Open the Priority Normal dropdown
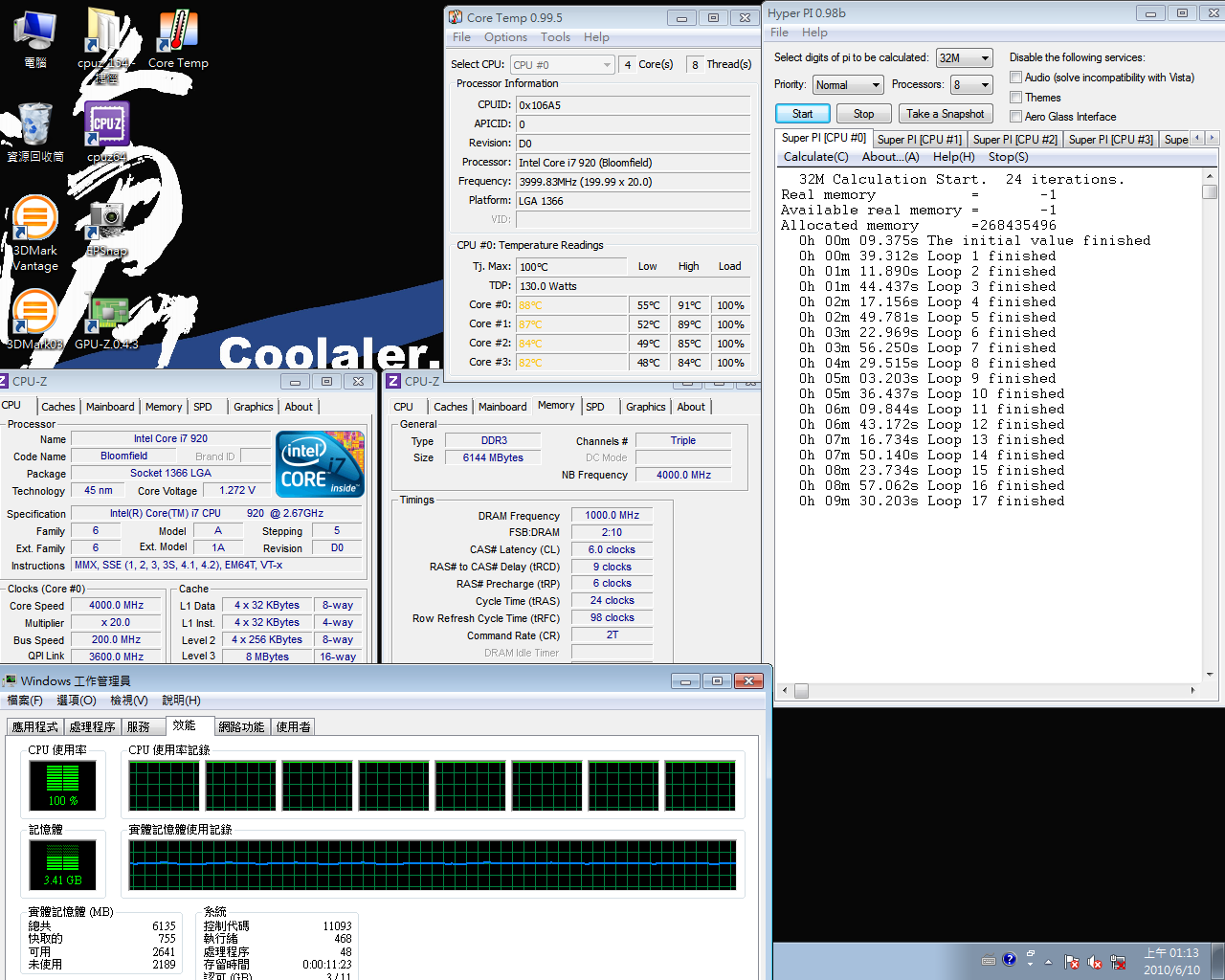 point(848,85)
